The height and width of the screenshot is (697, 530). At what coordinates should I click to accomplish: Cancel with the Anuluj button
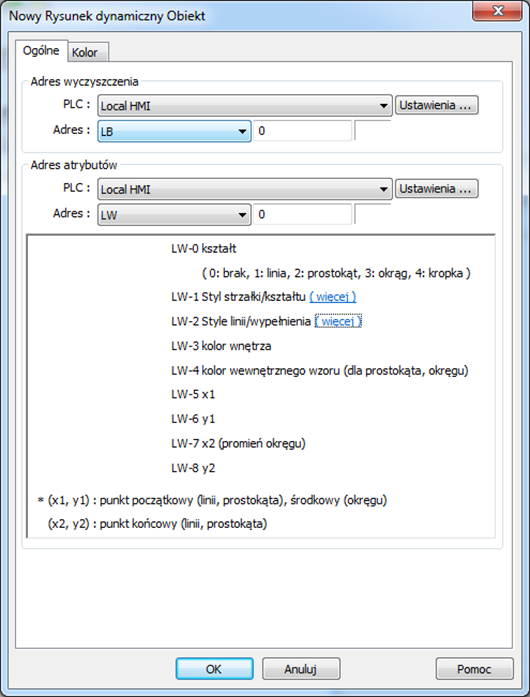click(x=301, y=669)
